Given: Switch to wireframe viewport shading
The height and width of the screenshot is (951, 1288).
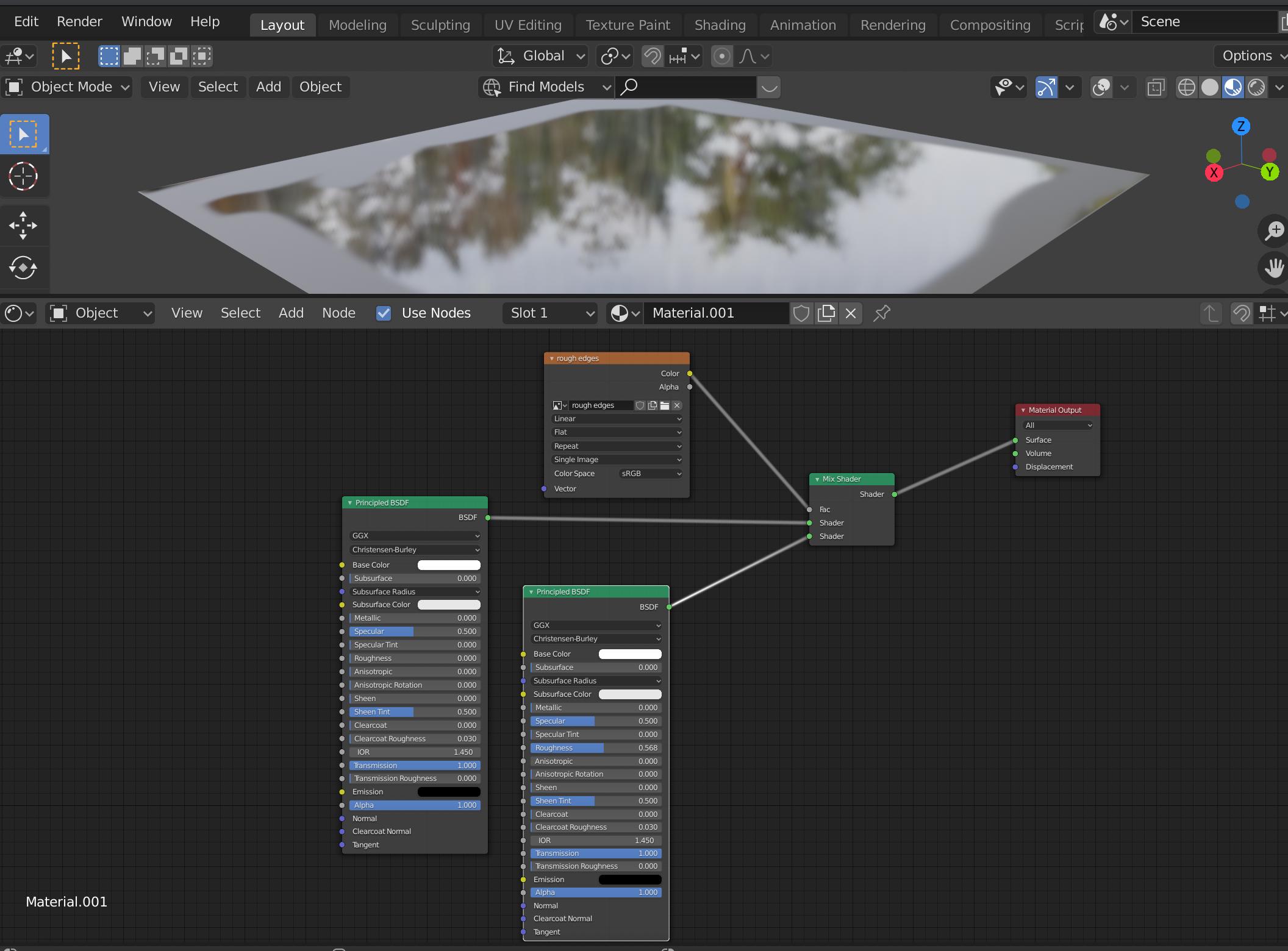Looking at the screenshot, I should pos(1186,87).
